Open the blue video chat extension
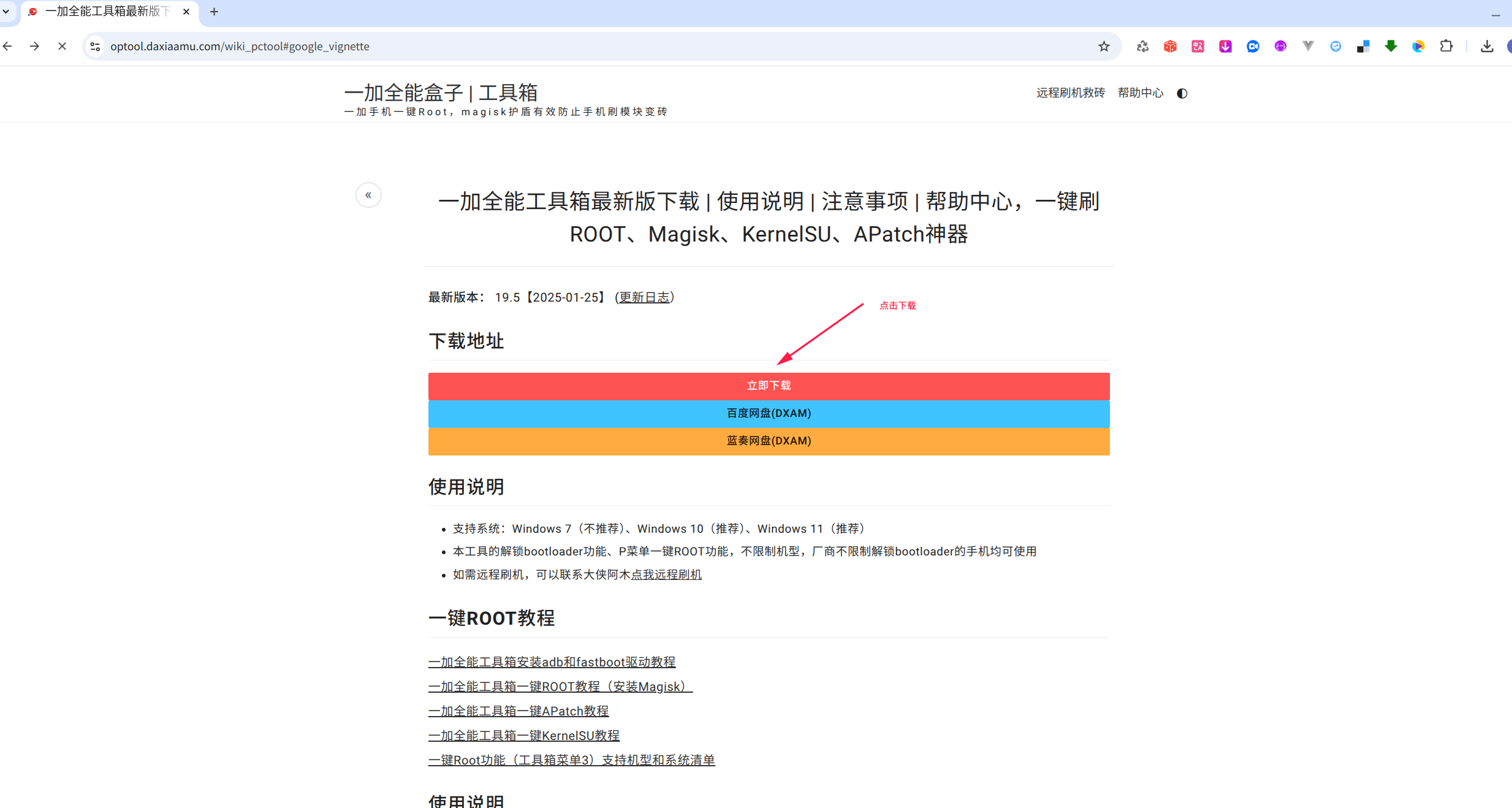Screen dimensions: 1512x808 pyautogui.click(x=1253, y=47)
